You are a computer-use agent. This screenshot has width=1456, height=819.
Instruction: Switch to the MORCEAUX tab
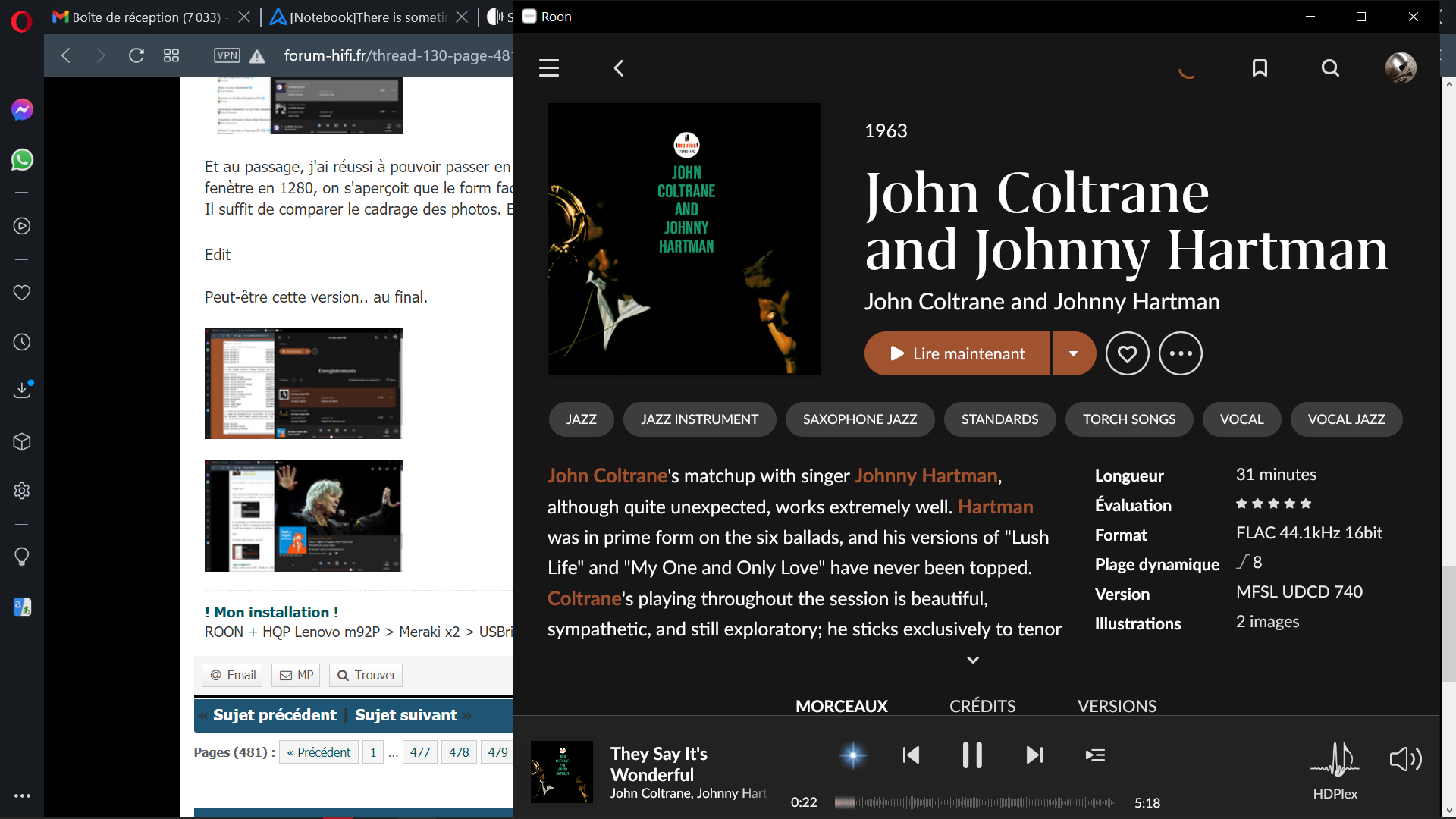pyautogui.click(x=842, y=706)
